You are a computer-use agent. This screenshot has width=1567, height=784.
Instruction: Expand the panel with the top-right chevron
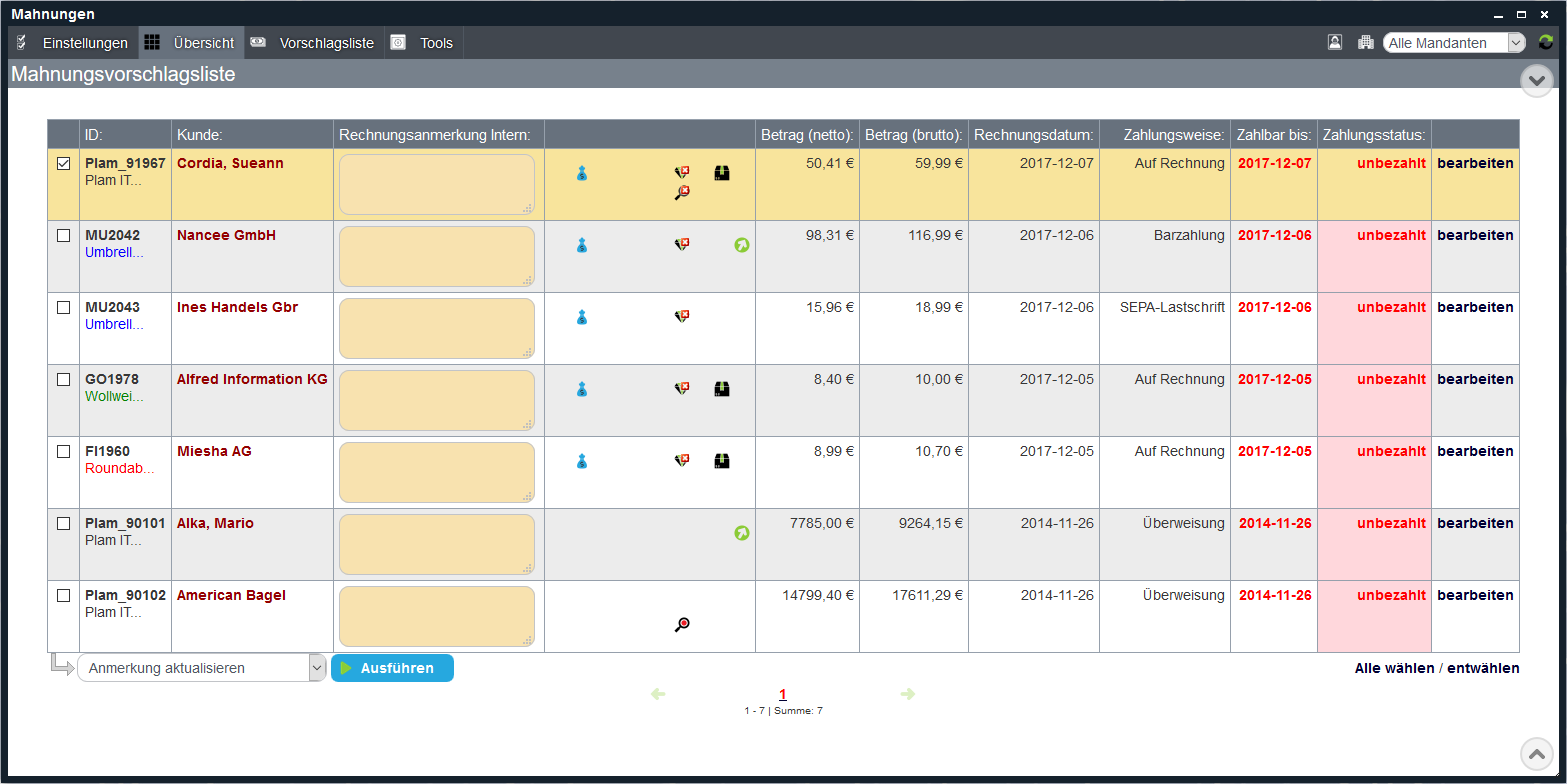pos(1536,80)
